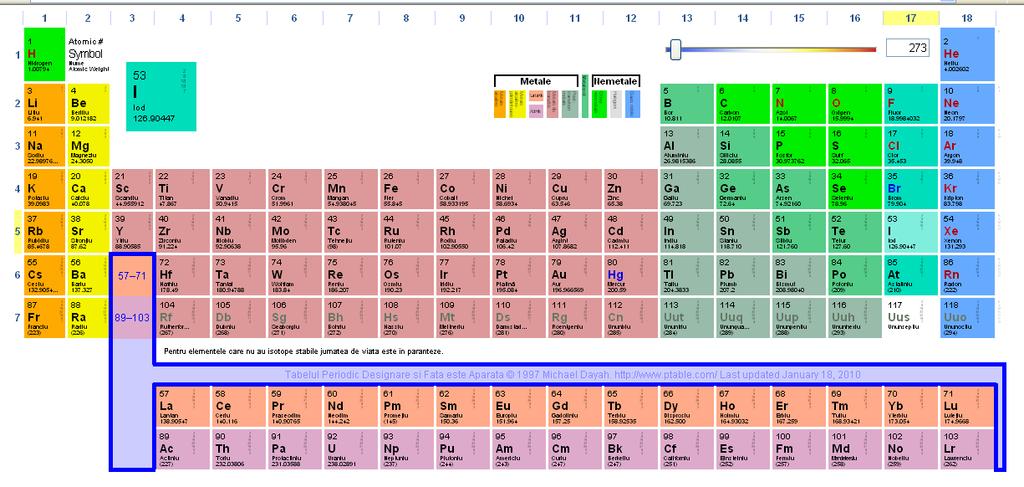Select the Gd (64) element cell
This screenshot has height=487, width=1024.
(x=575, y=406)
